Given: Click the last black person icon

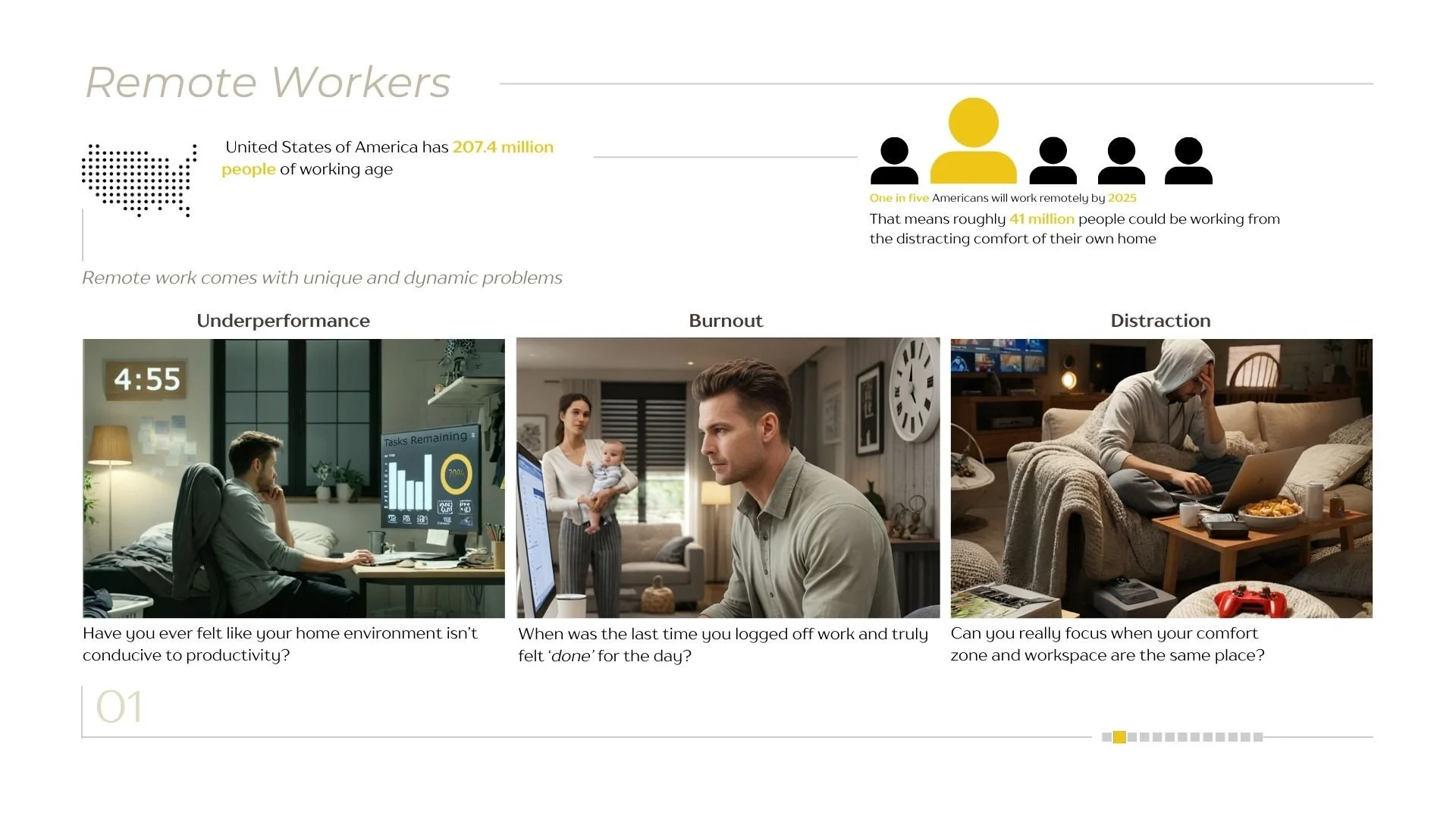Looking at the screenshot, I should point(1188,161).
